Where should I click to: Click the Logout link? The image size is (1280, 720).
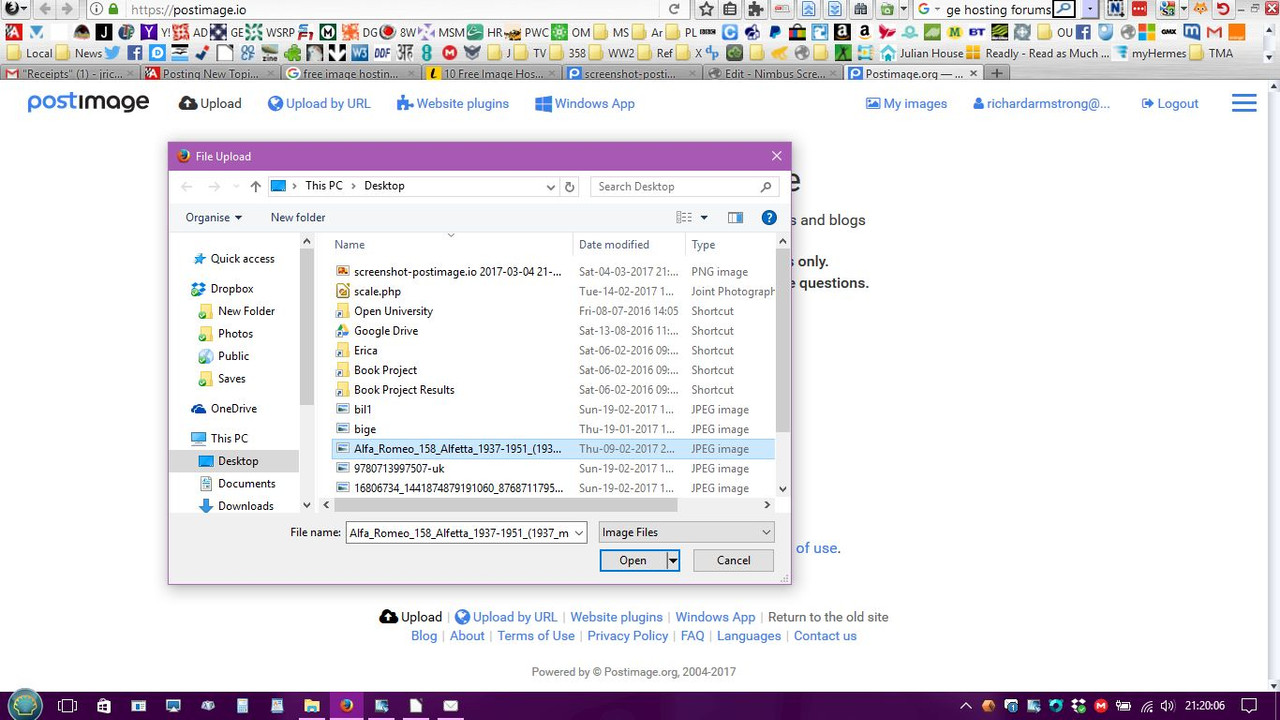[1170, 104]
